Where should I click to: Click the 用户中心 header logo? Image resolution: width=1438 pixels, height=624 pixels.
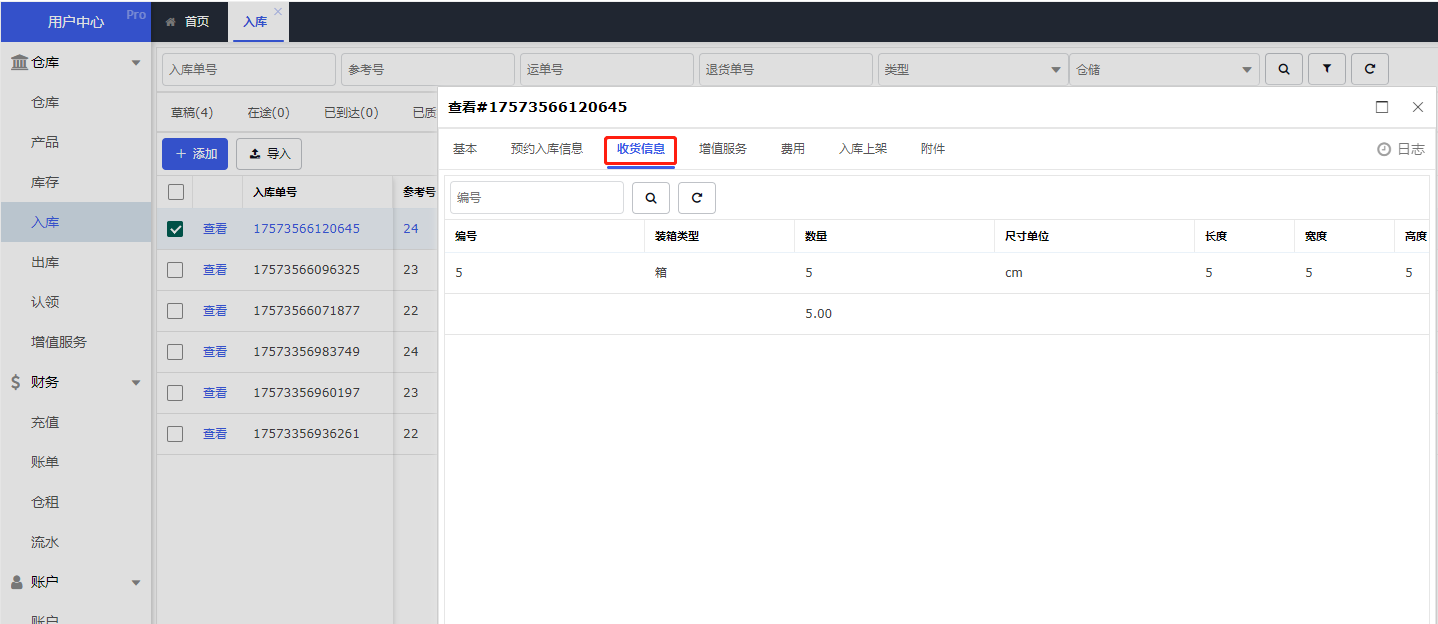click(76, 21)
